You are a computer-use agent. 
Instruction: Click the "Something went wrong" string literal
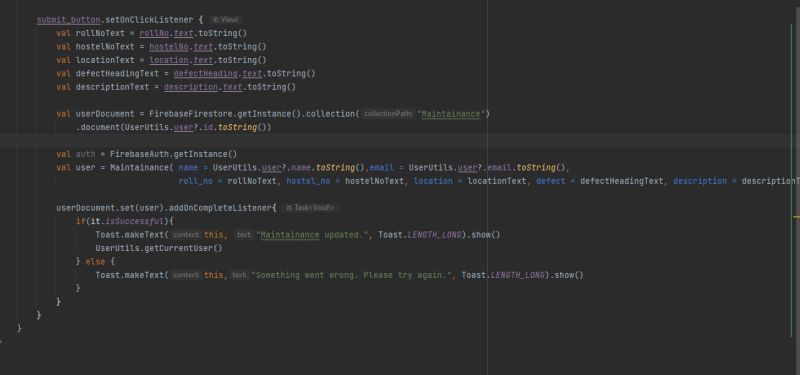tap(352, 275)
